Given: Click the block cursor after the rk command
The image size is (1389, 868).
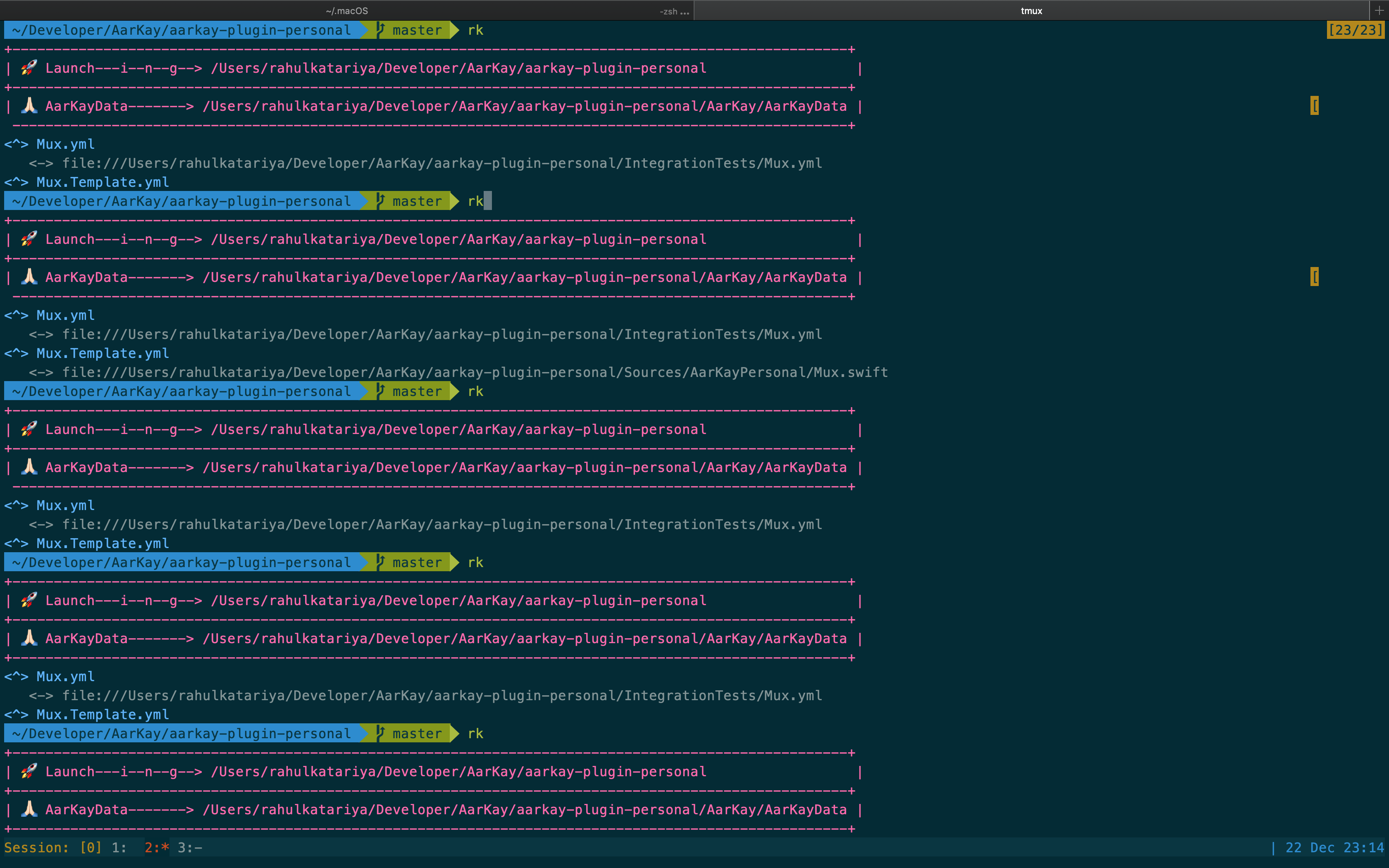Looking at the screenshot, I should [x=488, y=201].
